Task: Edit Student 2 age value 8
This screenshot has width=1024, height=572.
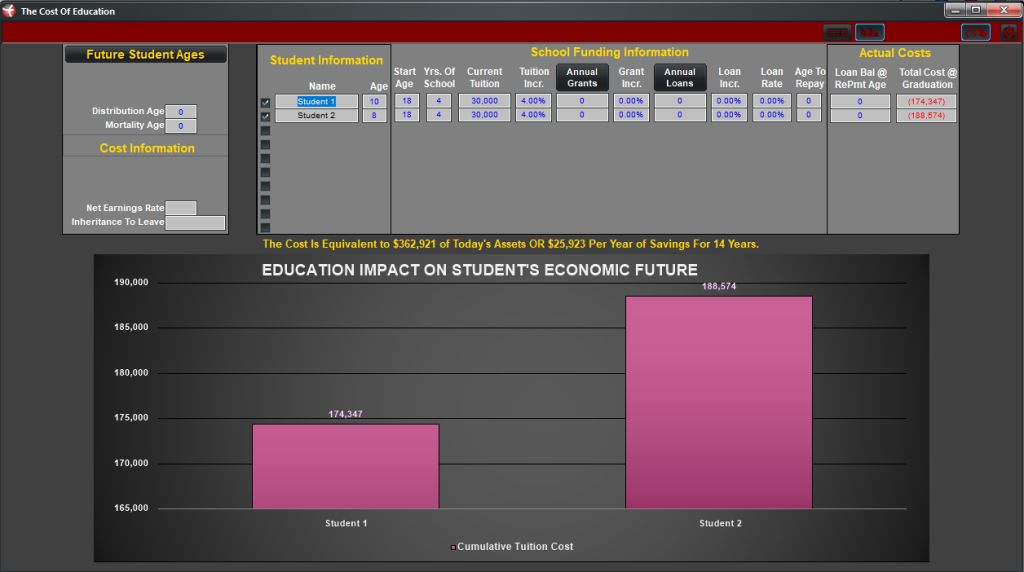Action: [374, 116]
